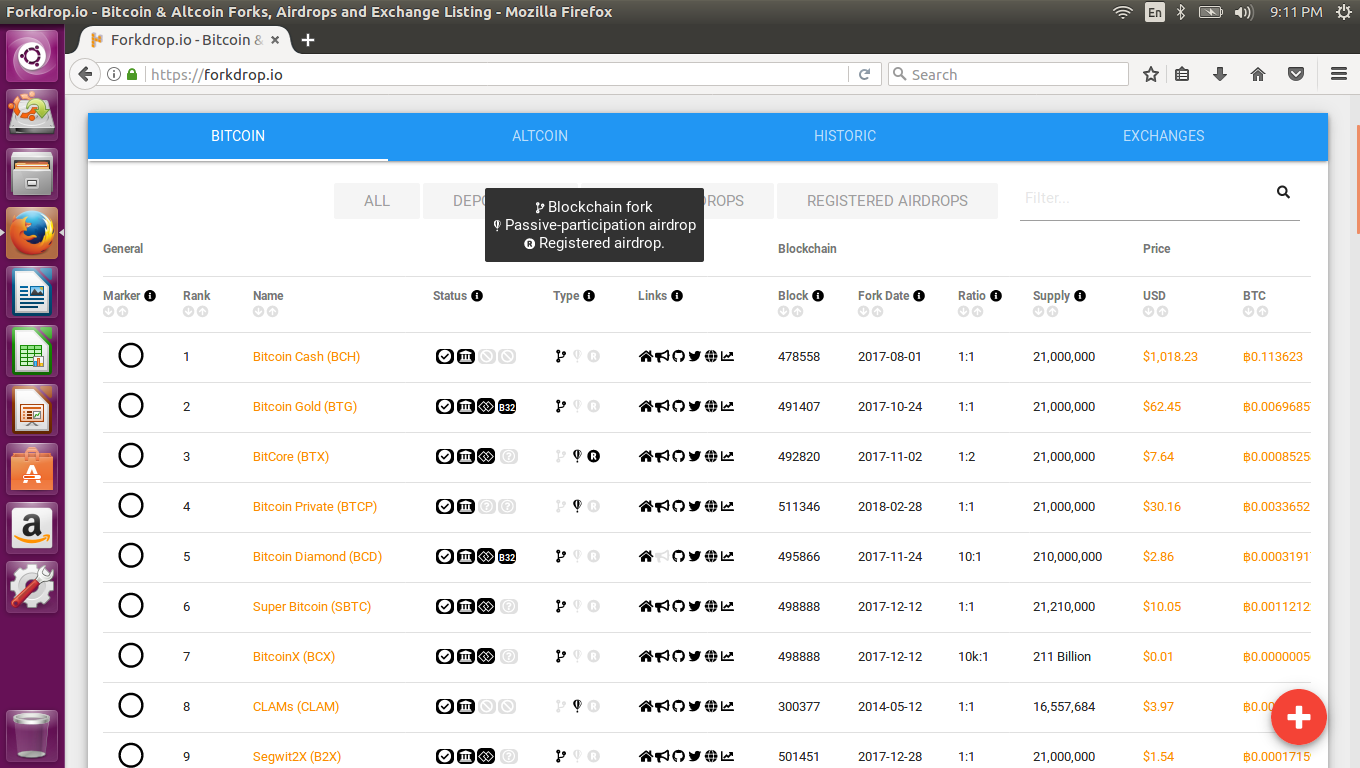The height and width of the screenshot is (768, 1360).
Task: Select the marker circle for Segwit2X
Action: pos(131,756)
